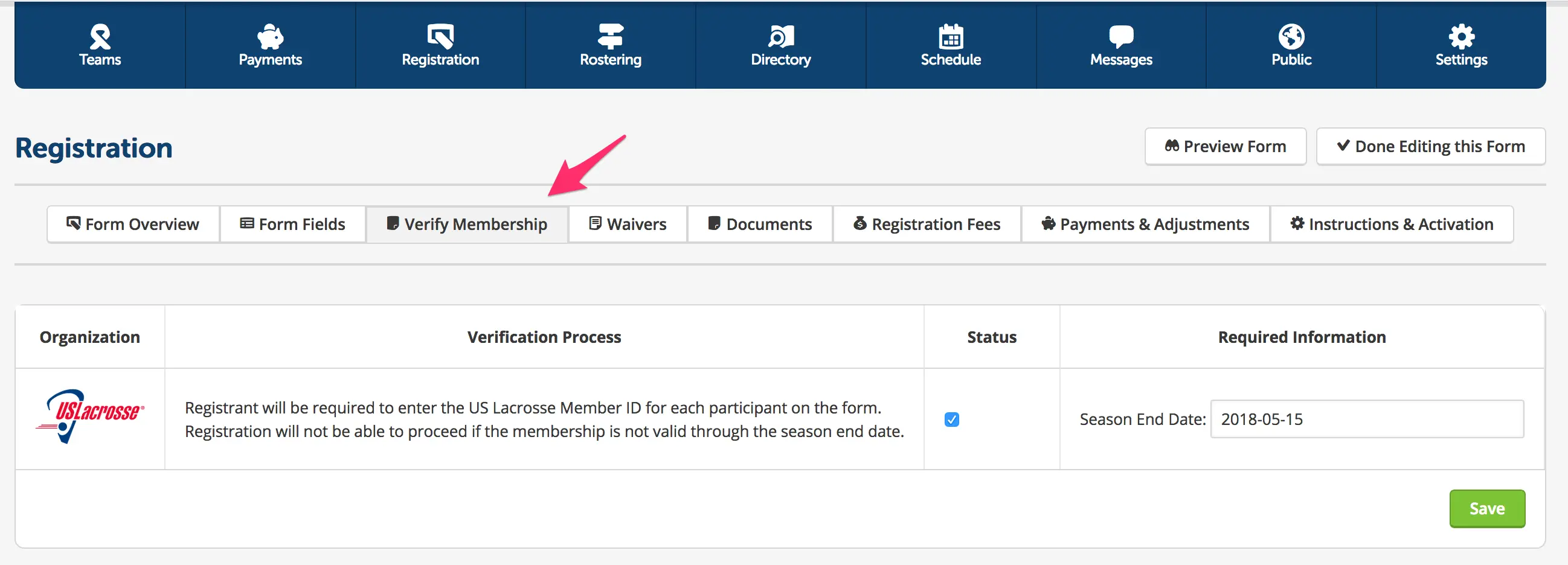The width and height of the screenshot is (1568, 565).
Task: Go to the Registration Fees tab
Action: 927,225
